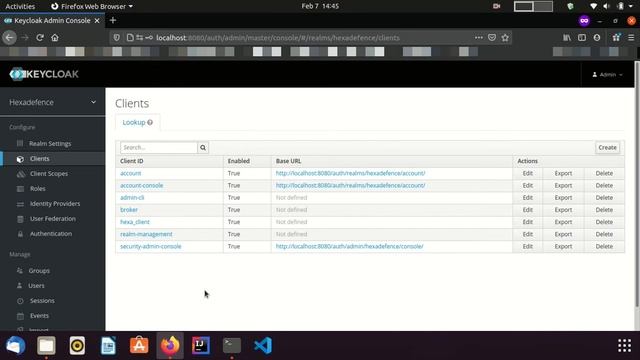Image resolution: width=640 pixels, height=360 pixels.
Task: Reload the current page
Action: [x=40, y=38]
